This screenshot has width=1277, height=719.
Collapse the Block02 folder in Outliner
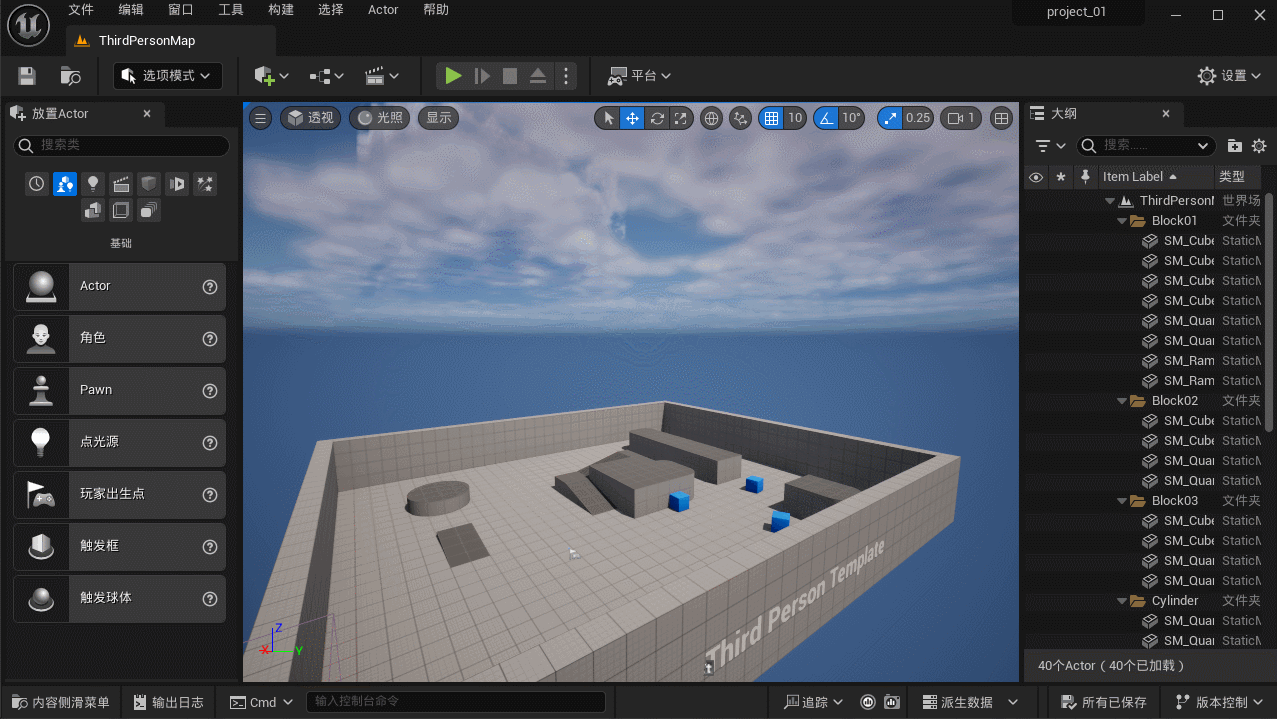pyautogui.click(x=1123, y=401)
